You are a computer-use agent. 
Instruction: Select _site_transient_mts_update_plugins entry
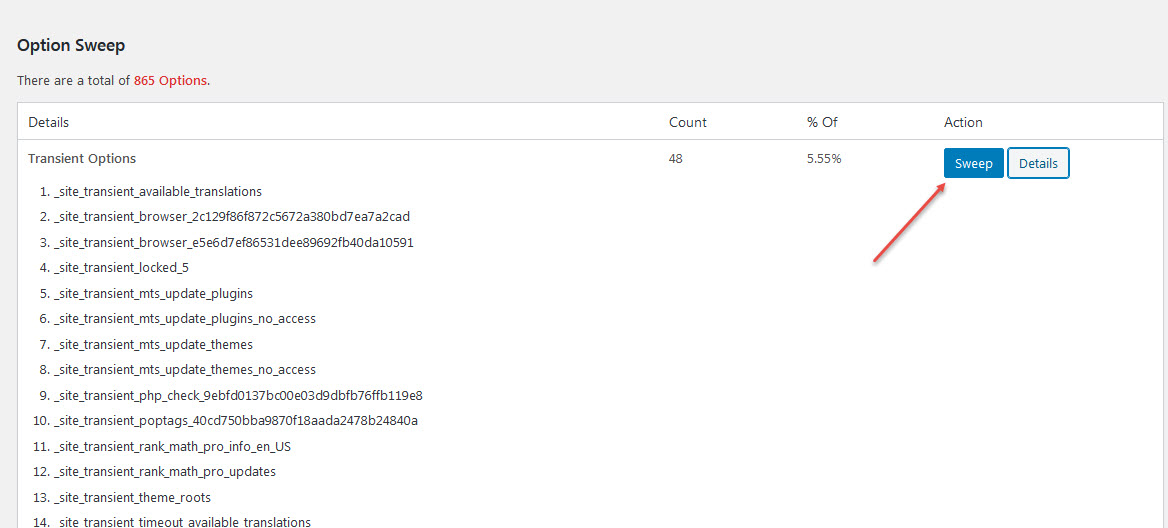coord(148,293)
